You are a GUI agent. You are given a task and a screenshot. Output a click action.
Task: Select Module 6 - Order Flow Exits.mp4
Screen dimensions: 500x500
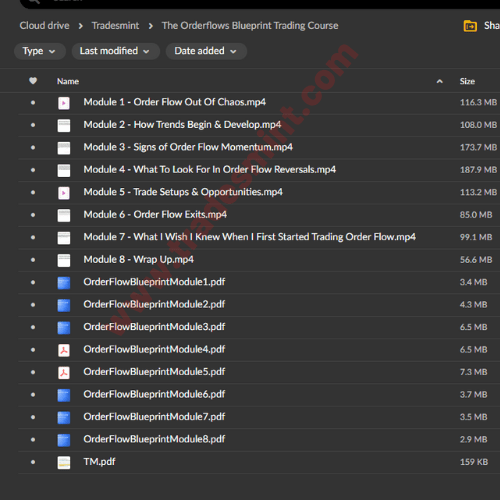click(155, 214)
